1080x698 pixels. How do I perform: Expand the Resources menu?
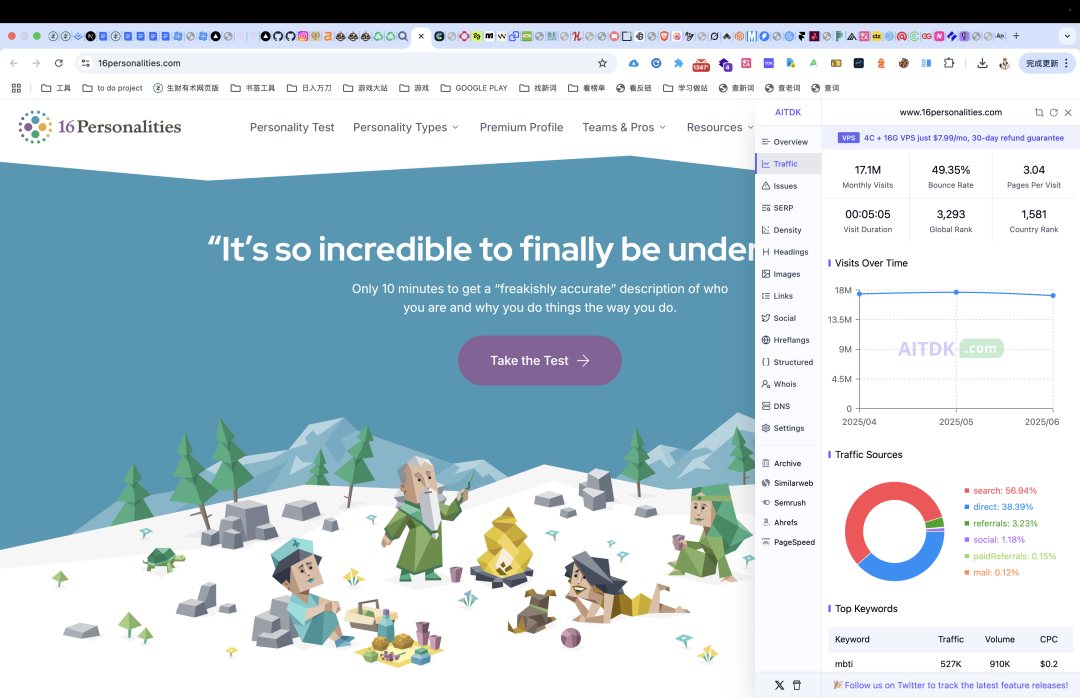click(x=720, y=127)
